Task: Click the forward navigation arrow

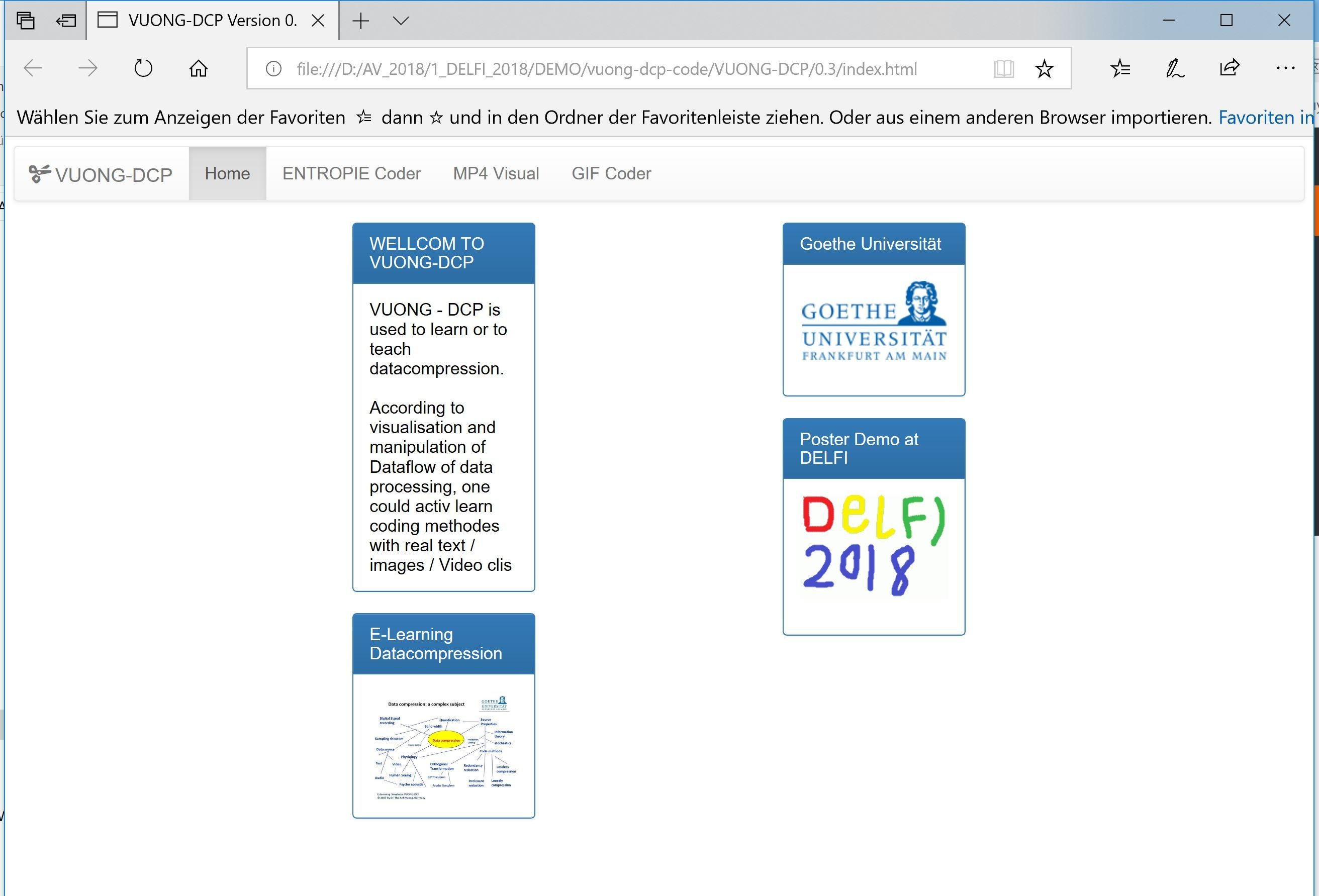Action: point(87,68)
